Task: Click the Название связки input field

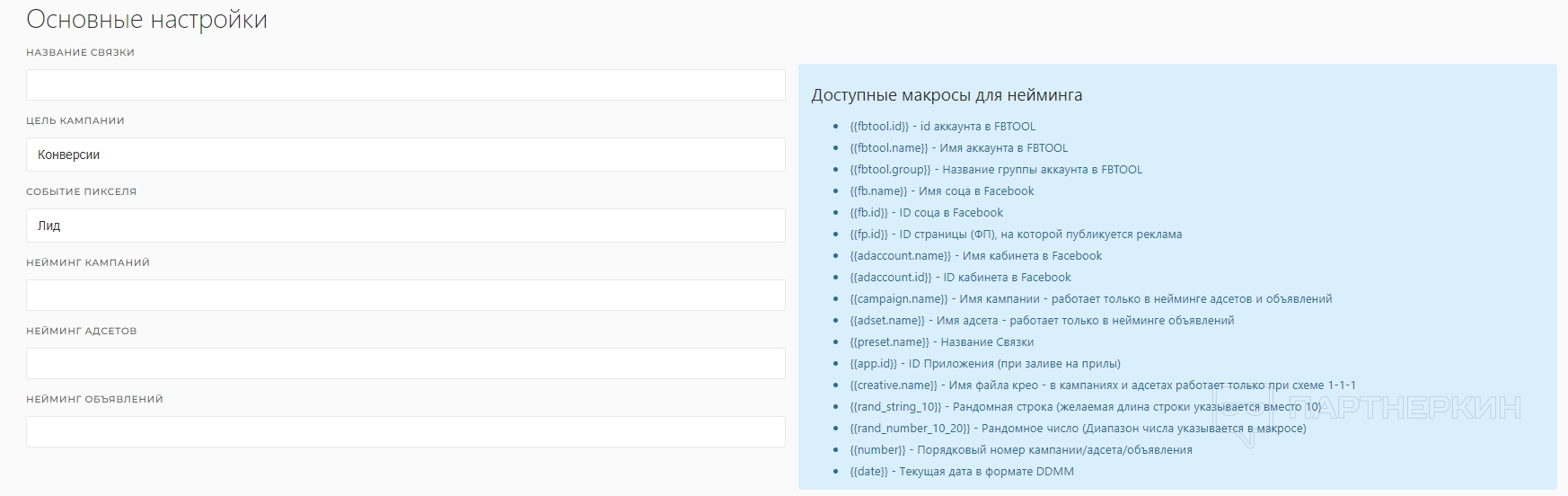Action: click(406, 85)
